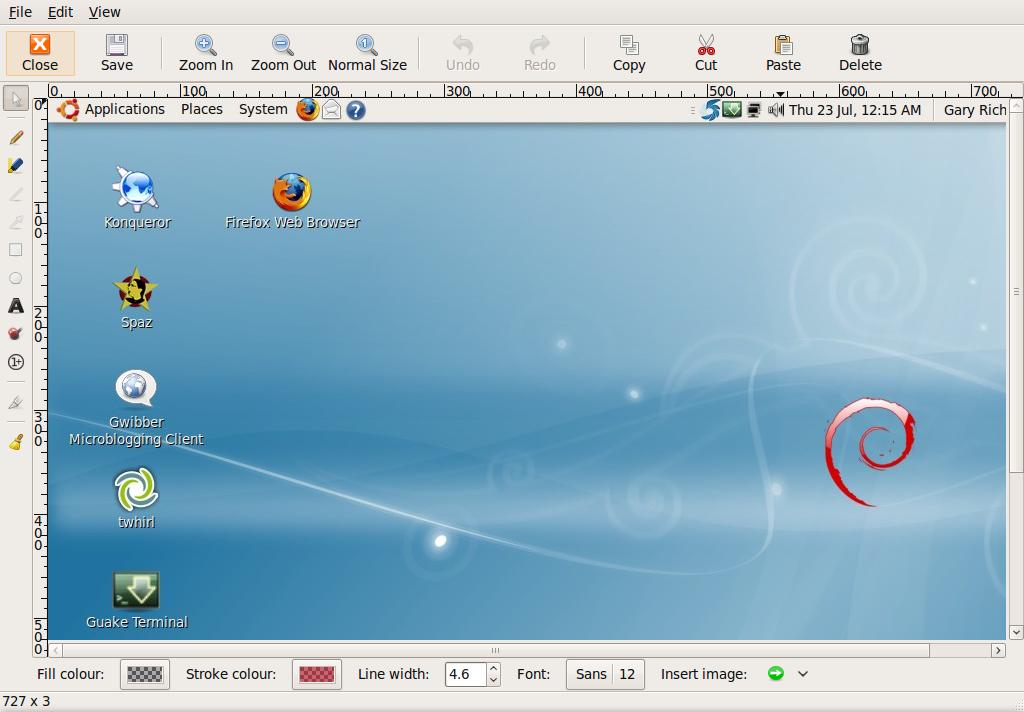Delete the selected object
Screen dimensions: 1024x712
[860, 53]
